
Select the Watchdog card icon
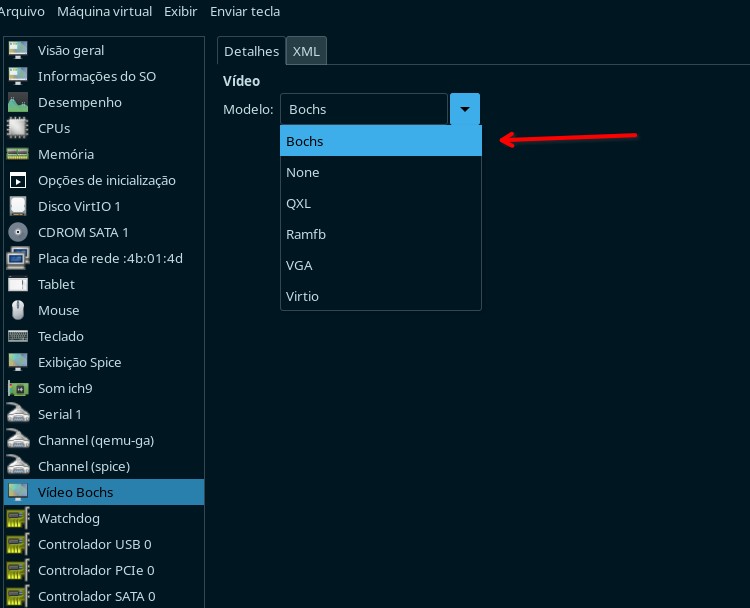pyautogui.click(x=18, y=518)
